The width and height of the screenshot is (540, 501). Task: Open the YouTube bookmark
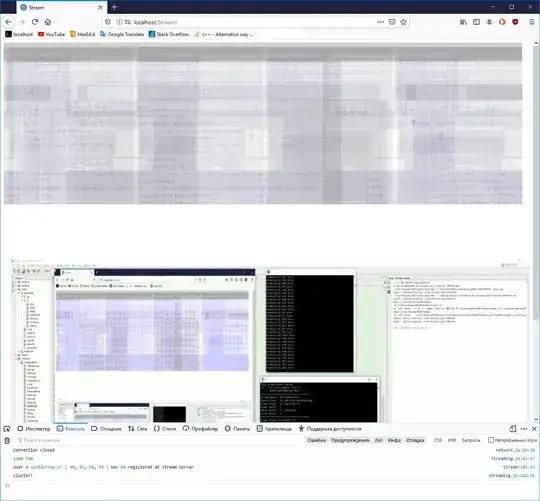click(51, 34)
